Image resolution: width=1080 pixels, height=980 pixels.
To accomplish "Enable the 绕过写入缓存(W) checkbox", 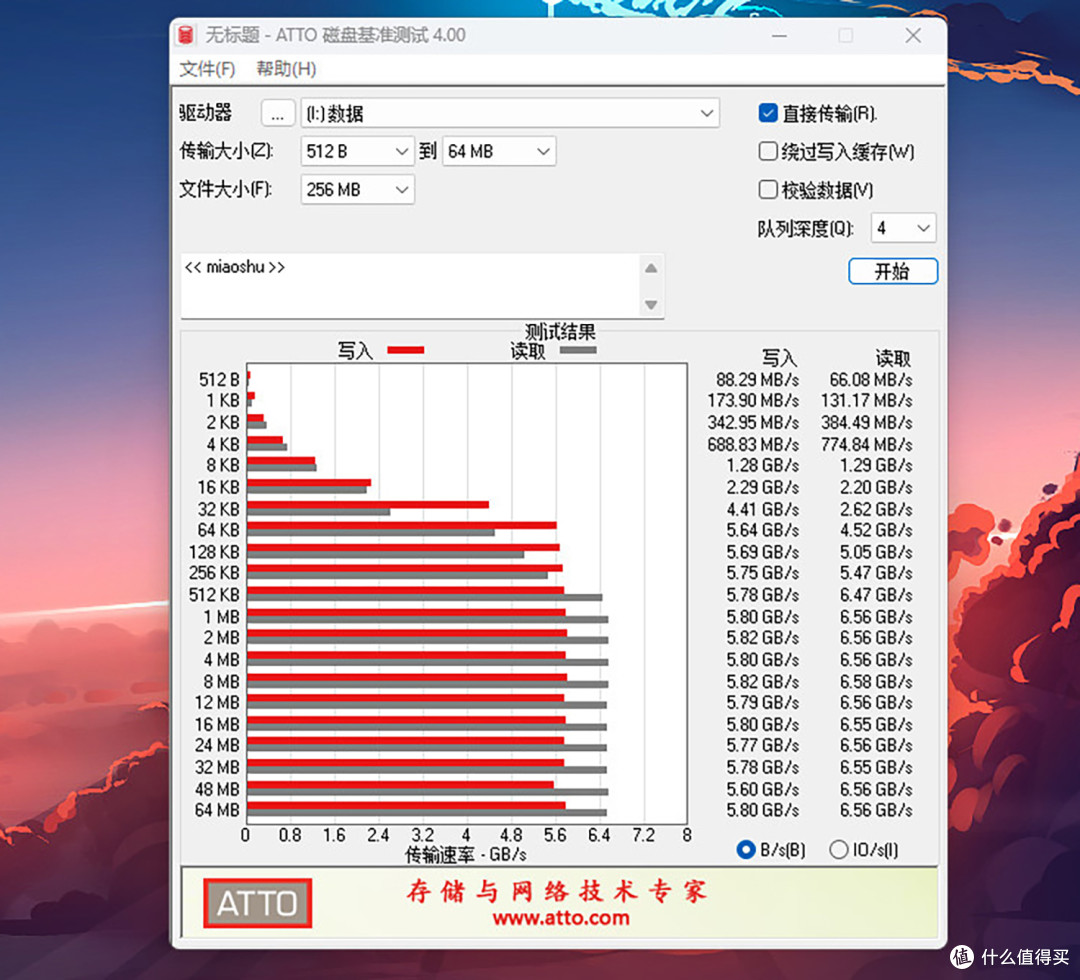I will point(768,152).
